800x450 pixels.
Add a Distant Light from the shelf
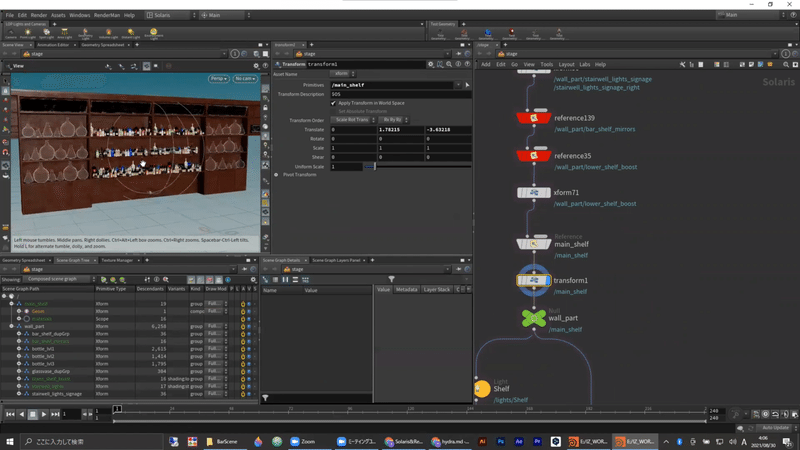tap(131, 34)
